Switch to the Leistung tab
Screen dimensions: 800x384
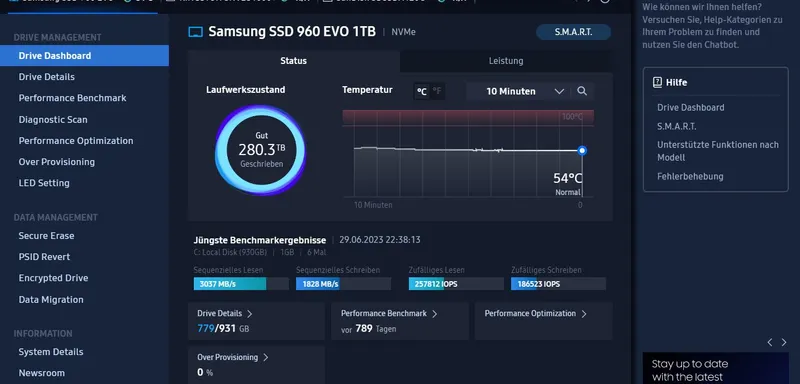[x=506, y=61]
